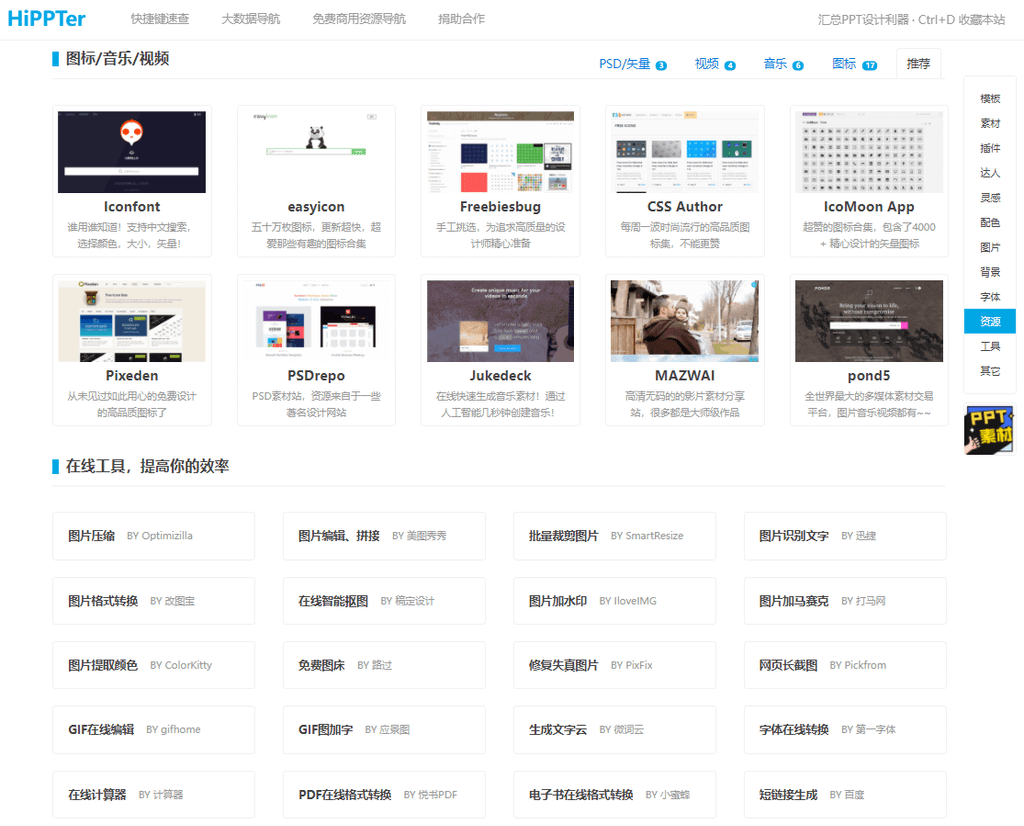Screen dimensions: 1024x826
Task: Open the easyicon site thumbnail
Action: click(x=316, y=151)
